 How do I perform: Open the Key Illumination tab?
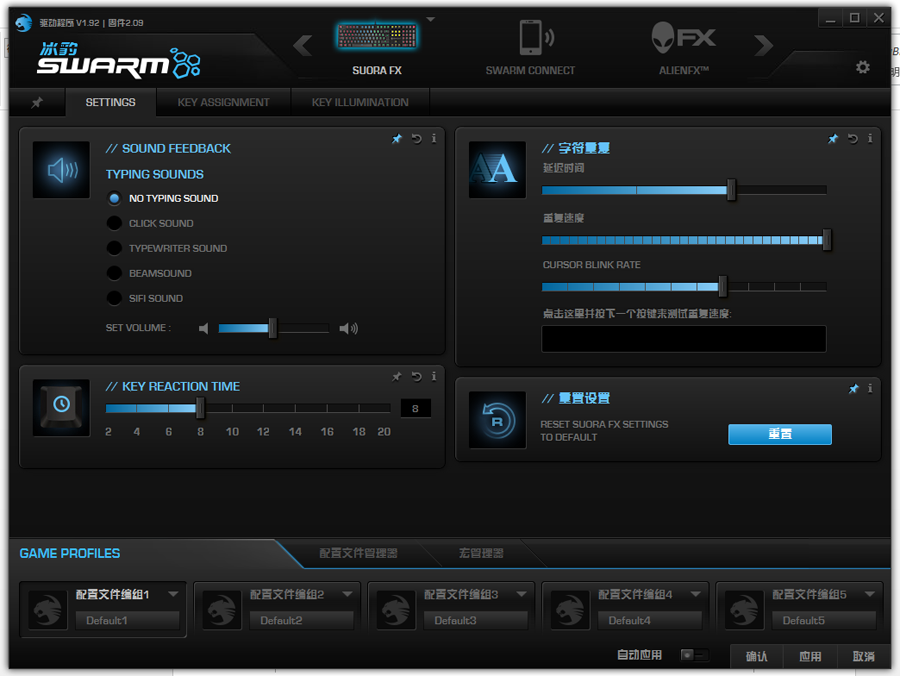[x=360, y=102]
